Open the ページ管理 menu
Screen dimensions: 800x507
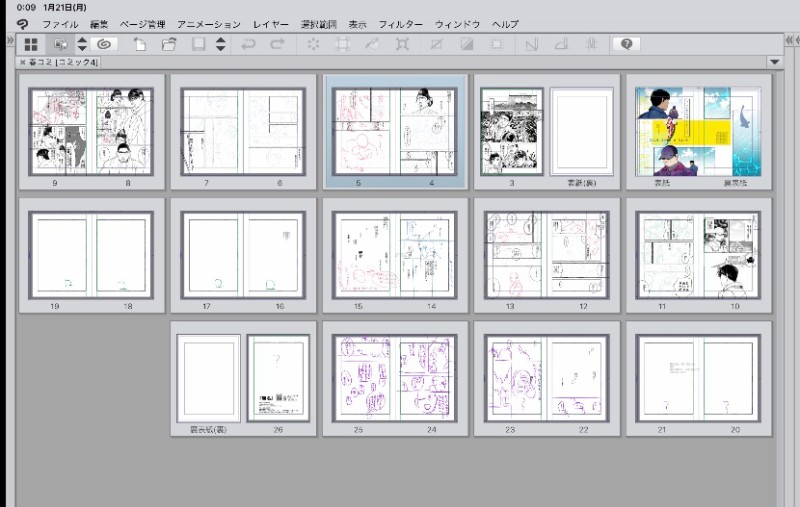pos(142,24)
